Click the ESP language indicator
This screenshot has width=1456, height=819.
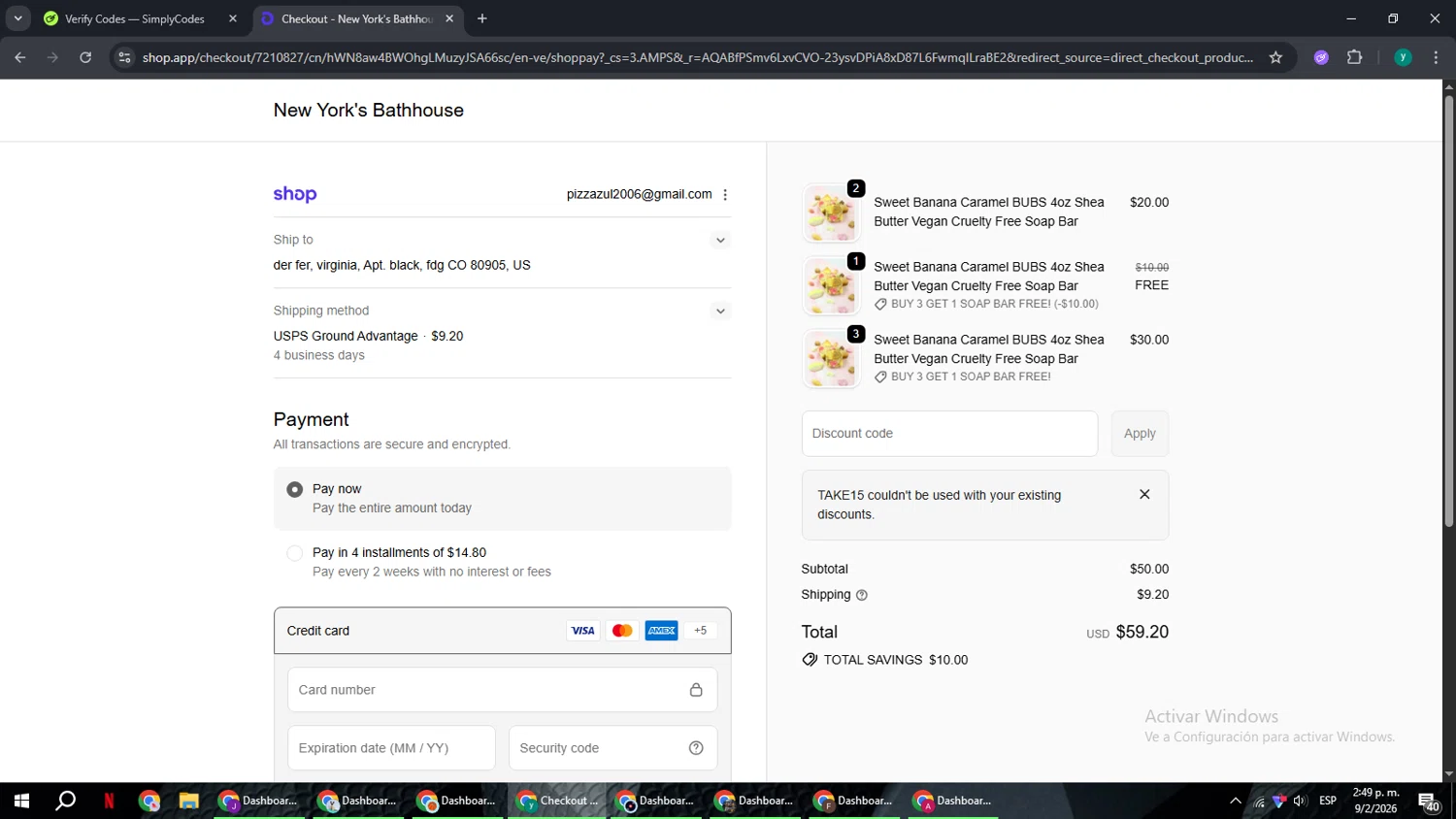pyautogui.click(x=1328, y=801)
